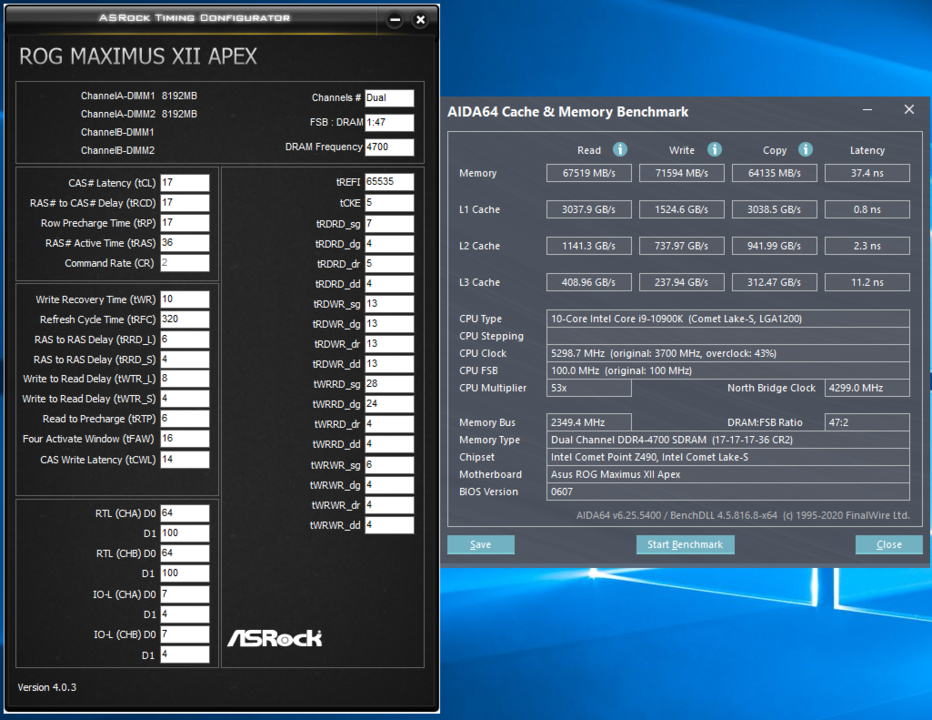
Task: Click the Memory Read result 67519 MB/s
Action: 589,173
